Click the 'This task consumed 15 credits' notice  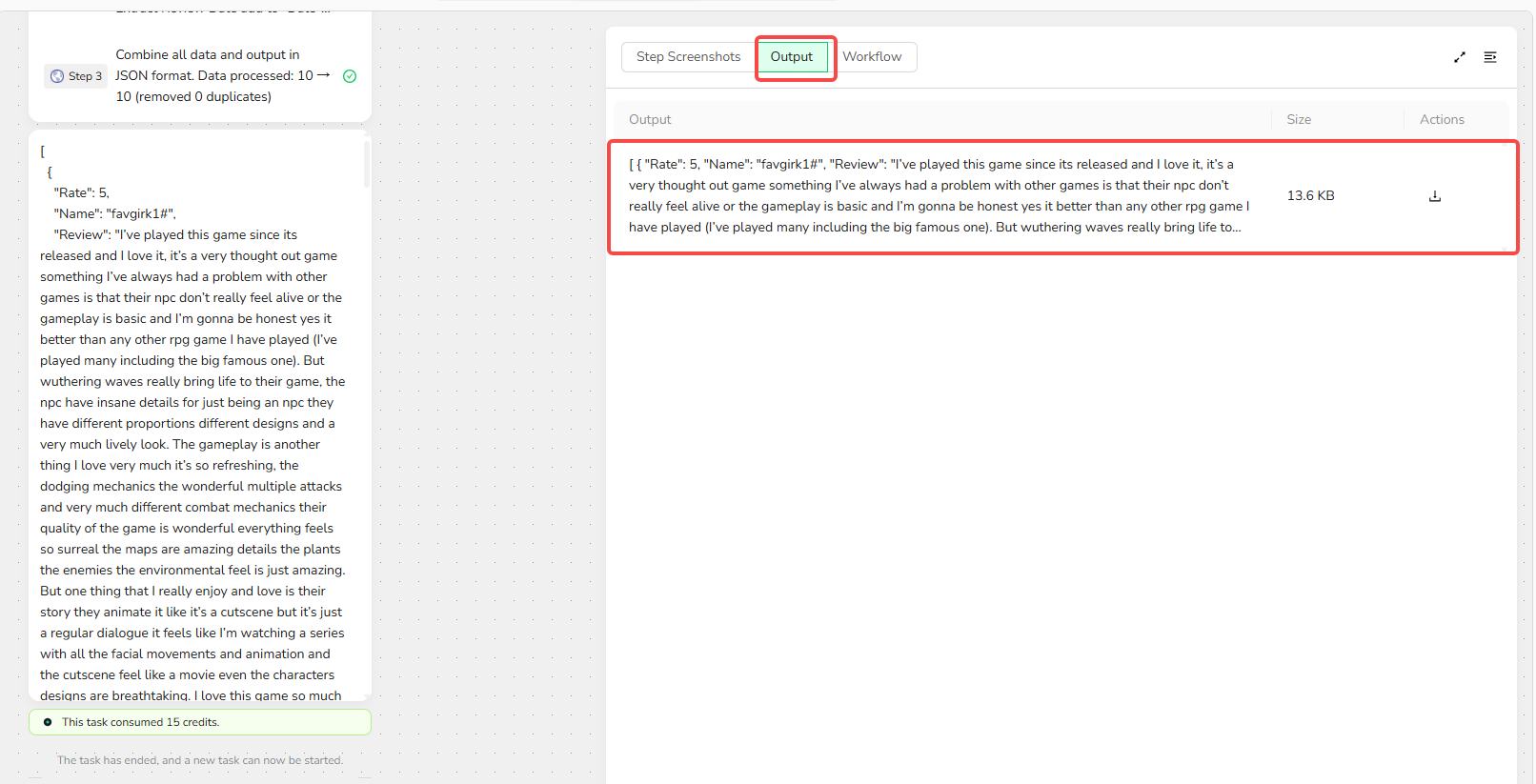pos(141,722)
